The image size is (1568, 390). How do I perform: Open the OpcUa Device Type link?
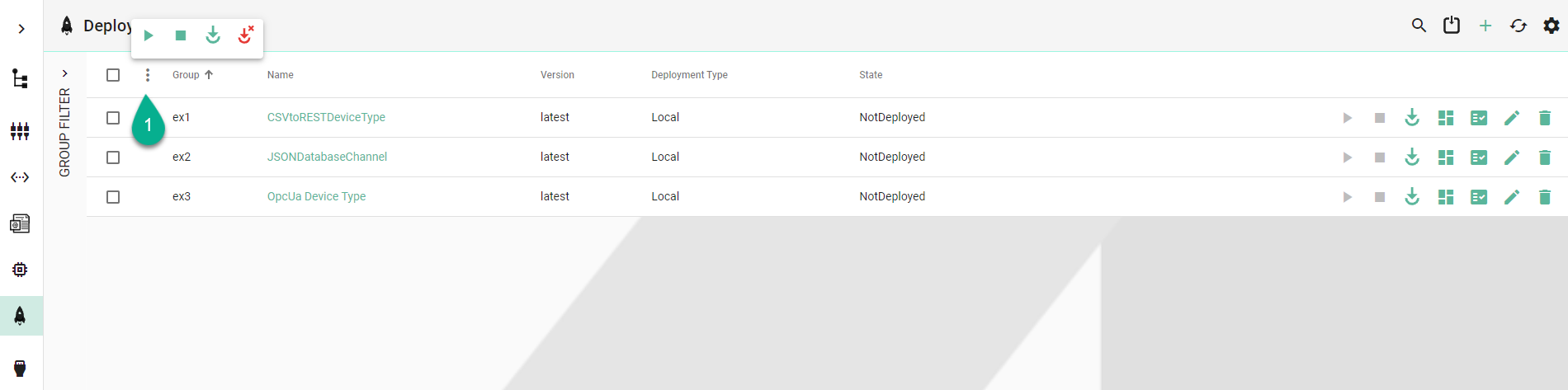coord(316,197)
